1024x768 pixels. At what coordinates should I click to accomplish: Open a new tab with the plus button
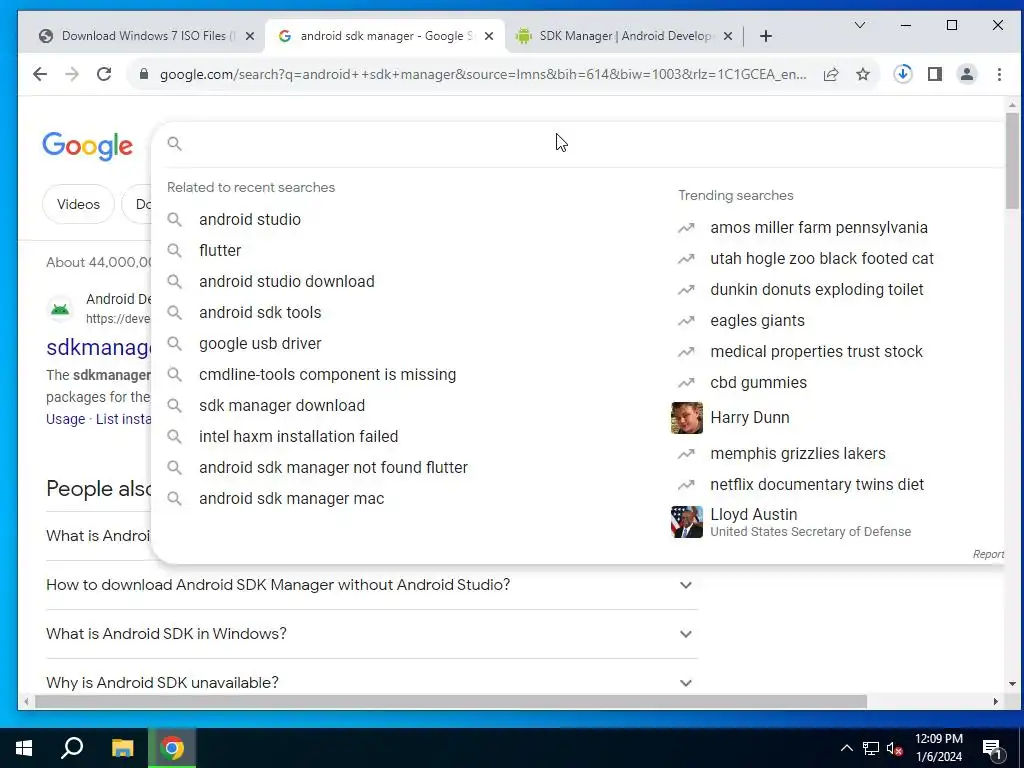click(766, 36)
